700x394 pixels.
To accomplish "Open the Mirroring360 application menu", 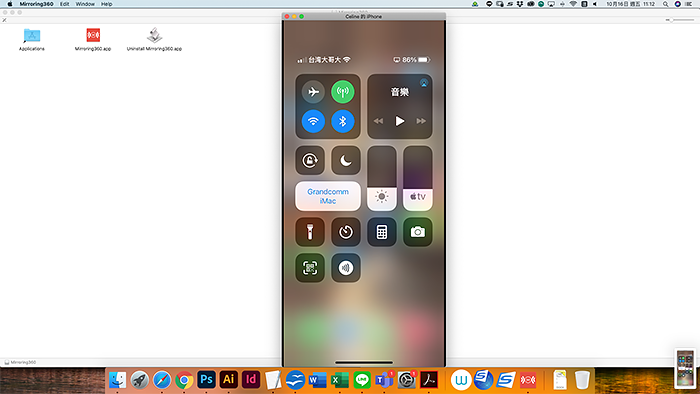I will coord(36,4).
